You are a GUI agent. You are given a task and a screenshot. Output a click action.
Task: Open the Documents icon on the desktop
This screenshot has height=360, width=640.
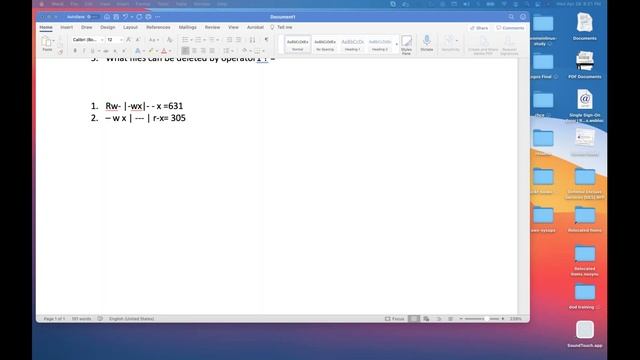coord(584,27)
